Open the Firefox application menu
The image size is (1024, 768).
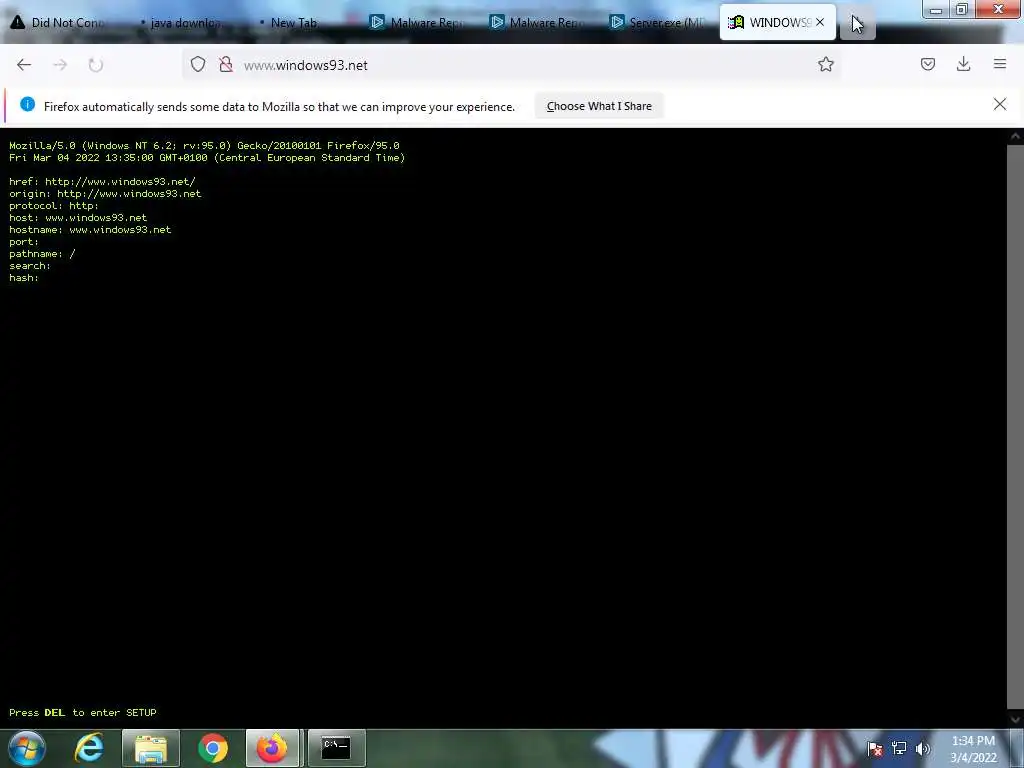(x=1000, y=64)
